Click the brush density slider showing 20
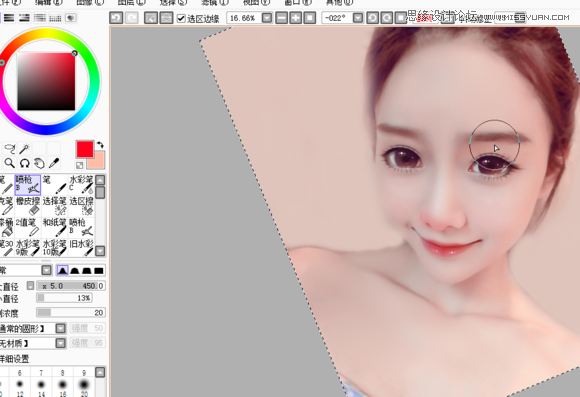580x397 pixels. tap(71, 313)
